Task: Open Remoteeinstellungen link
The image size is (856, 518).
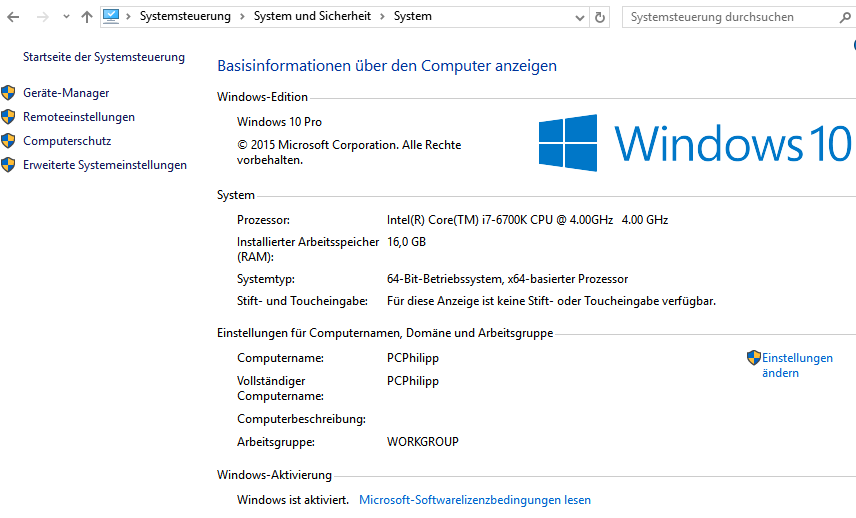Action: [79, 117]
